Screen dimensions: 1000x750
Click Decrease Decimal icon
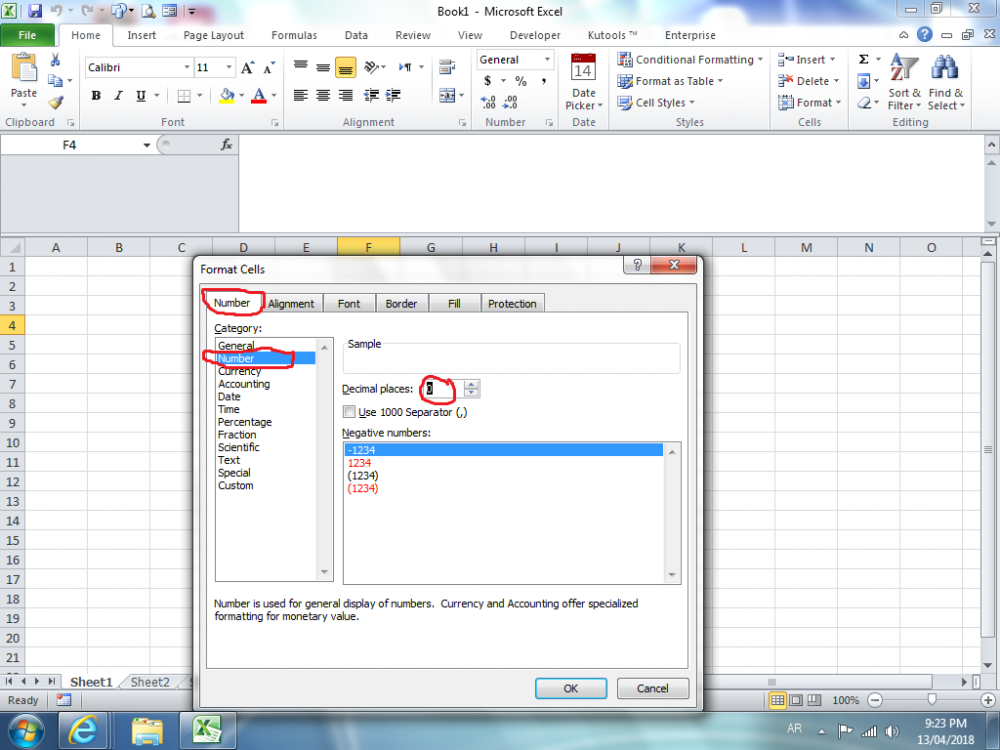[510, 102]
